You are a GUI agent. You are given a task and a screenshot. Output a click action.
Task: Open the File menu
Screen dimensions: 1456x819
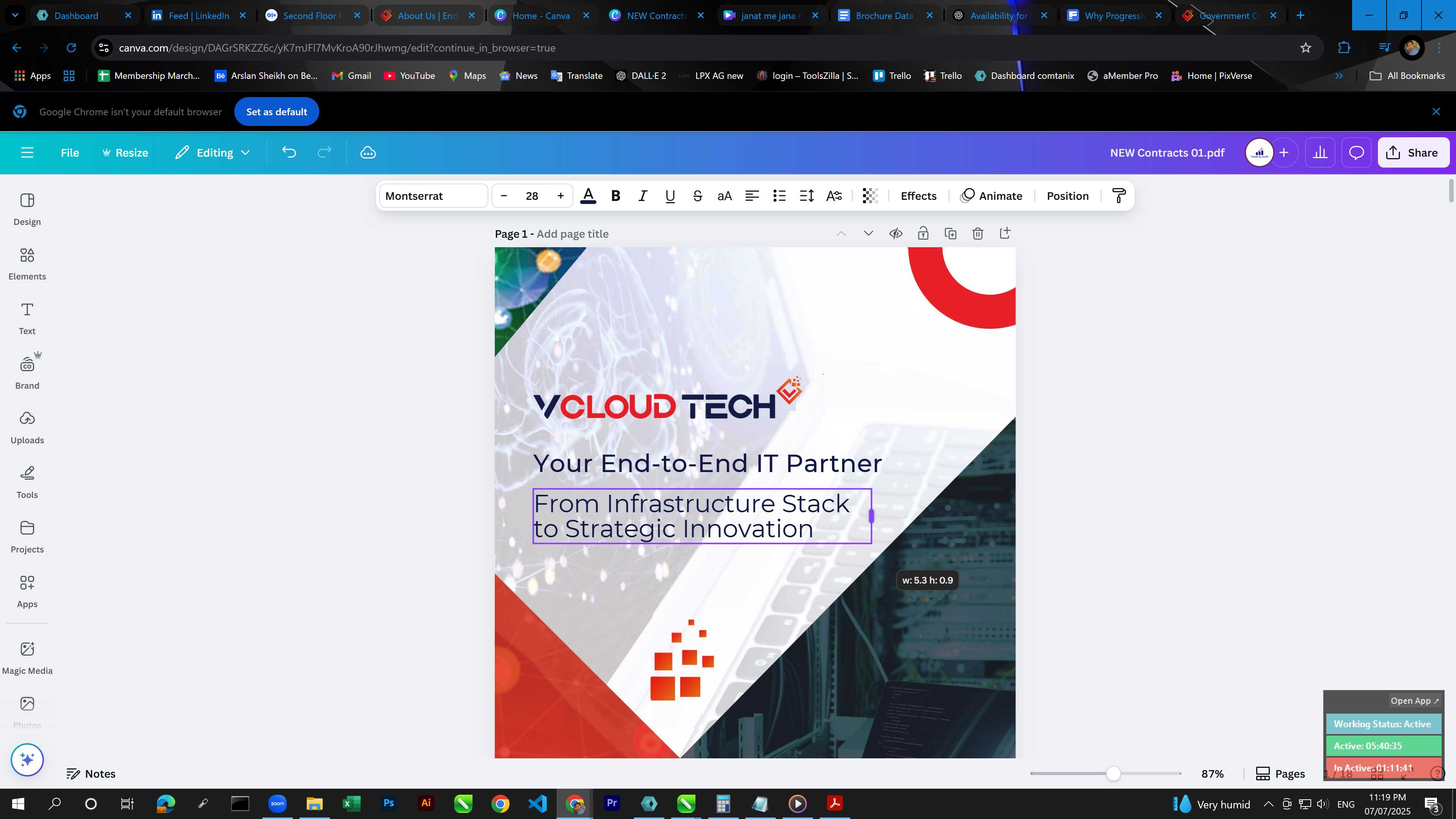pos(70,152)
